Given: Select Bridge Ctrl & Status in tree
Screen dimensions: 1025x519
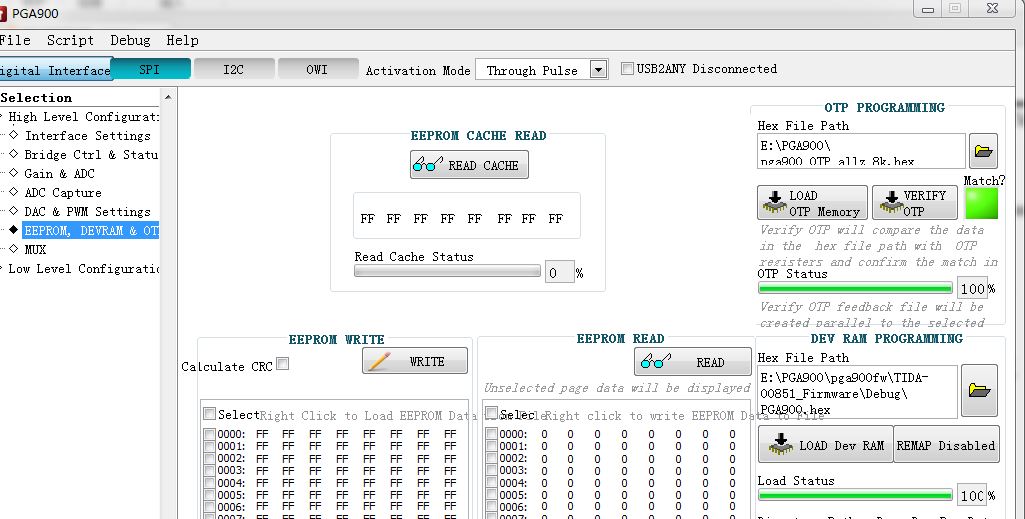Looking at the screenshot, I should click(x=91, y=154).
